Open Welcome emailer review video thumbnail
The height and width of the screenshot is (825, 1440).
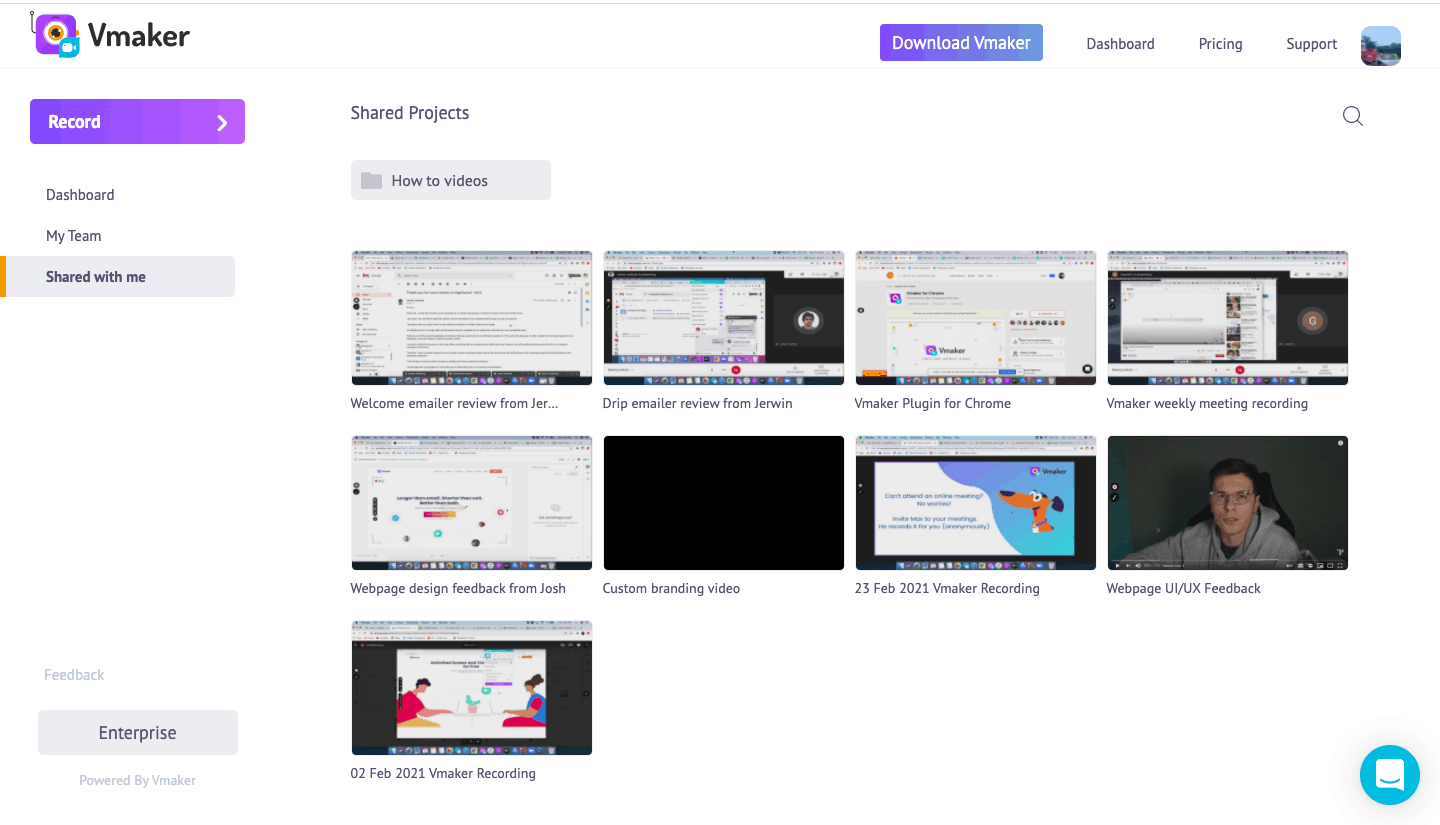472,318
